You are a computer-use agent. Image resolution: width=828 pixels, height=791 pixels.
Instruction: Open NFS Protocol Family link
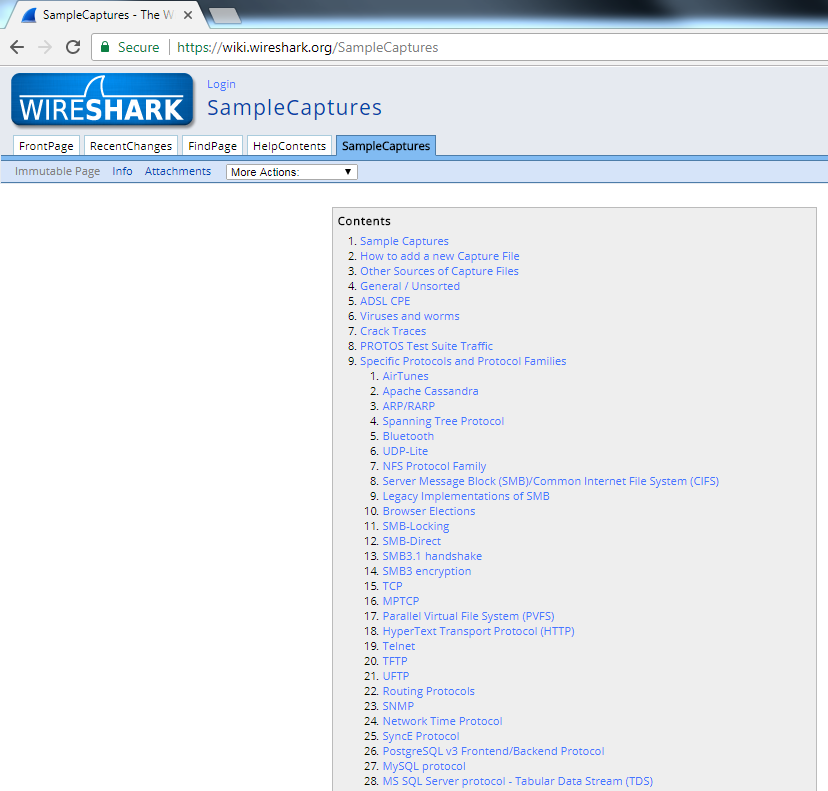tap(434, 466)
